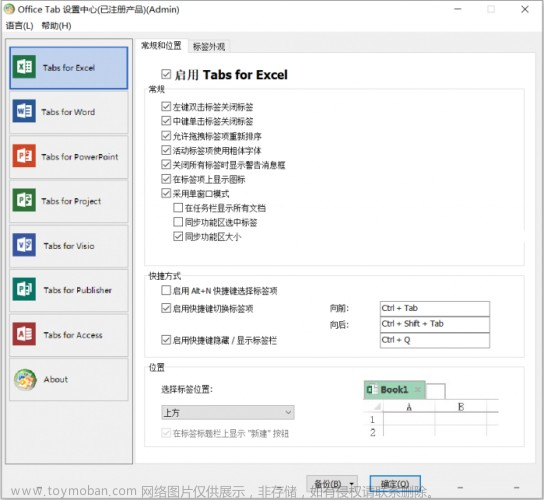Image resolution: width=544 pixels, height=500 pixels.
Task: Click row 1 header in preview
Action: tap(373, 419)
